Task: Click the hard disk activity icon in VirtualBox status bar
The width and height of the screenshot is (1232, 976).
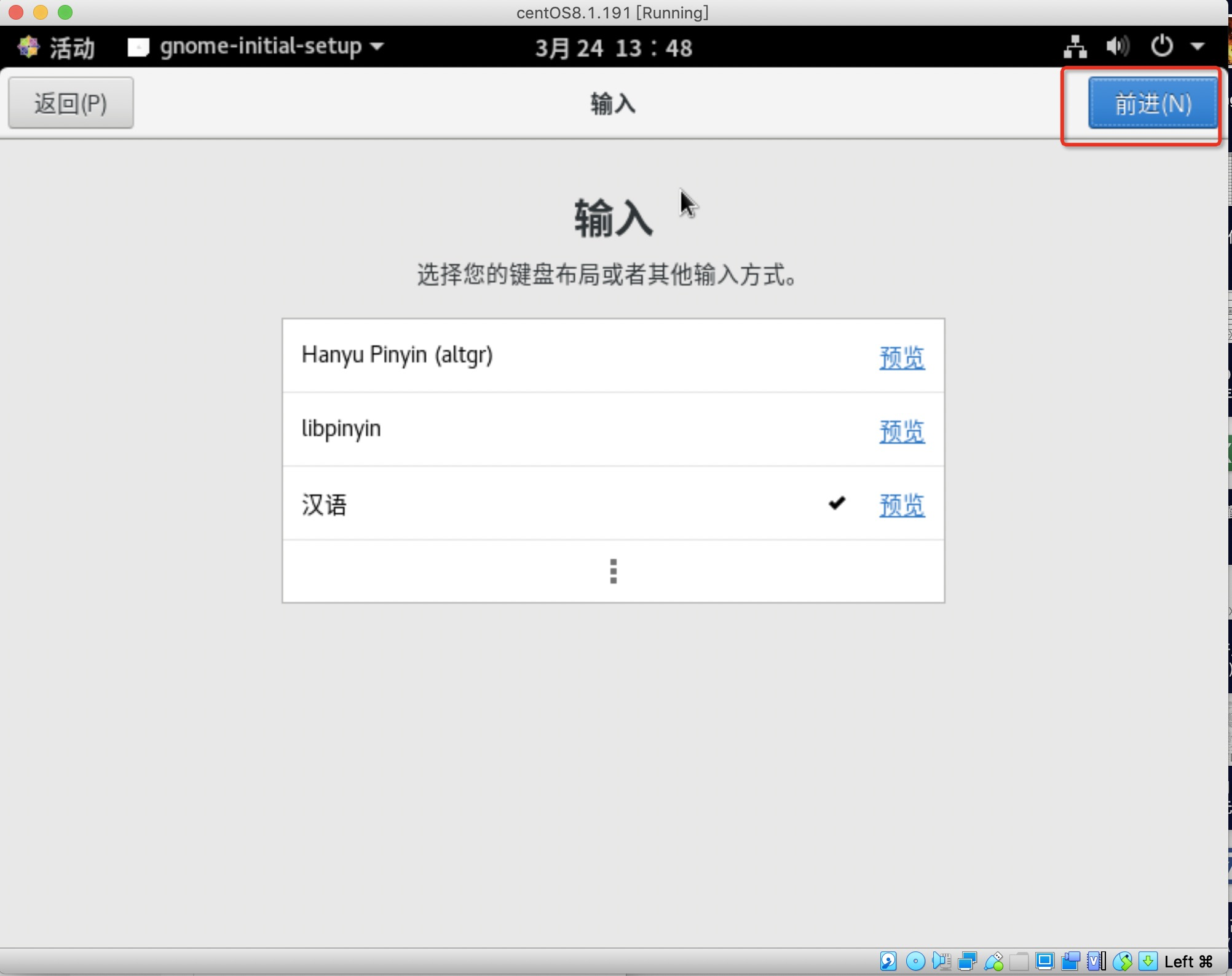Action: click(x=888, y=961)
